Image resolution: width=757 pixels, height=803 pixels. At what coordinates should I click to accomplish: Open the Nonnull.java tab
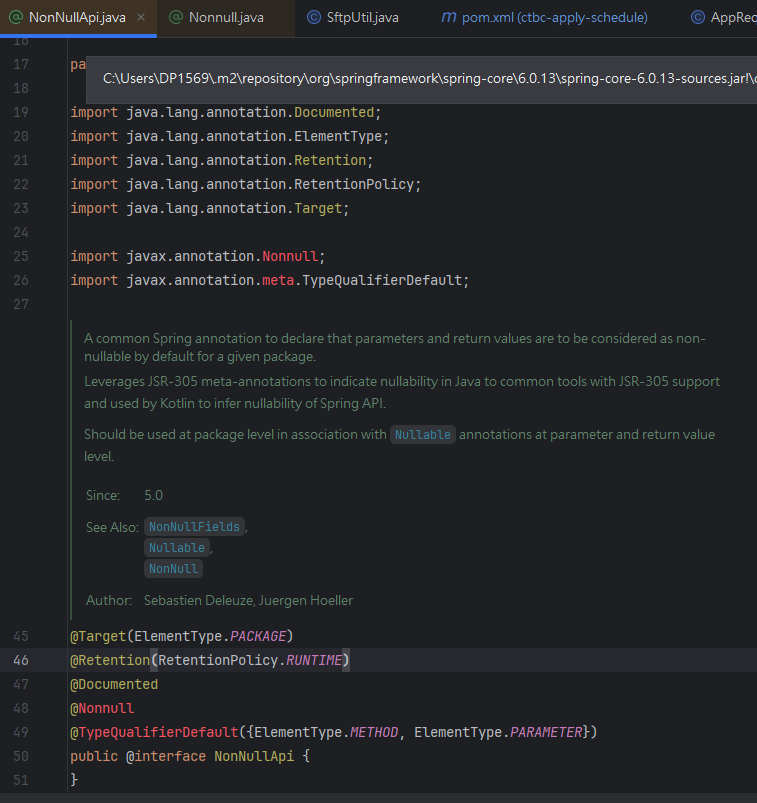[225, 17]
